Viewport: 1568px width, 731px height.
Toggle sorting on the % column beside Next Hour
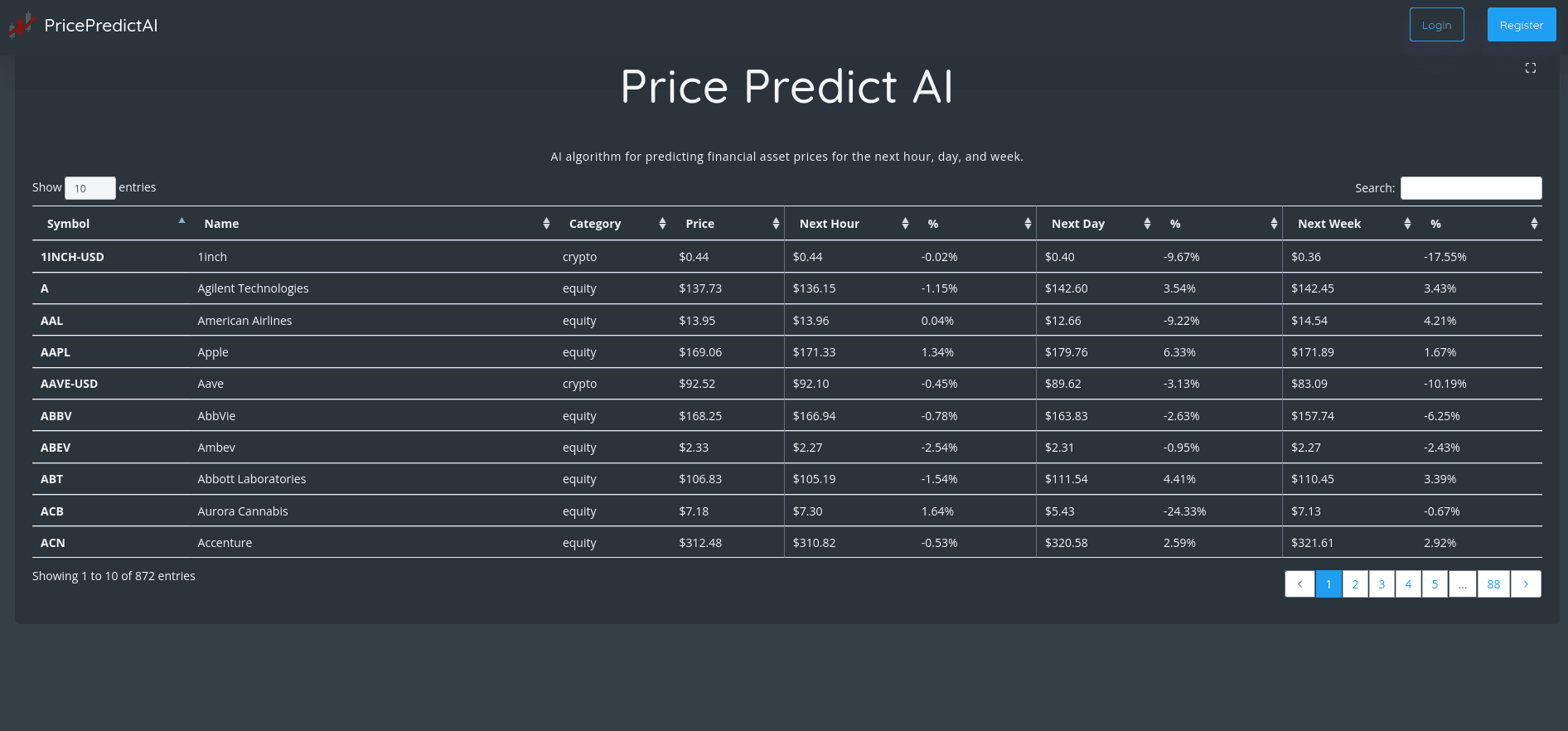pos(1028,223)
